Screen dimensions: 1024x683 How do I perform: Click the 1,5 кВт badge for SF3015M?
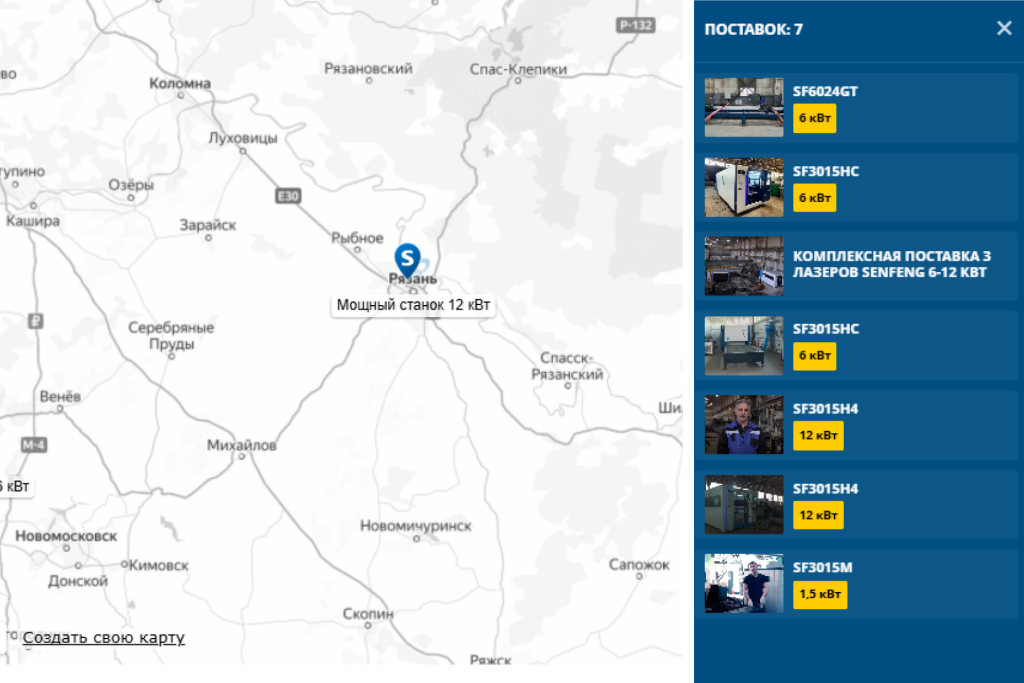point(820,594)
